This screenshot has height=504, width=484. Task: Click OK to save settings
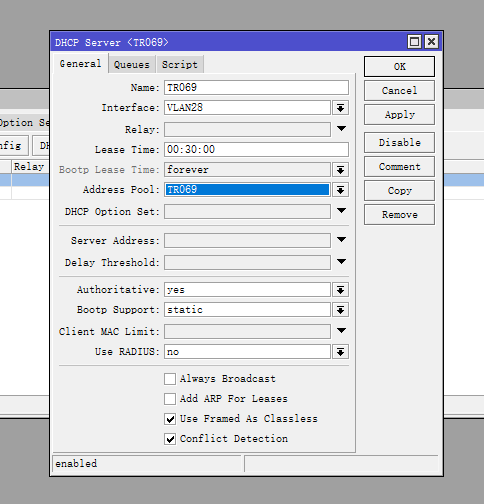point(399,67)
